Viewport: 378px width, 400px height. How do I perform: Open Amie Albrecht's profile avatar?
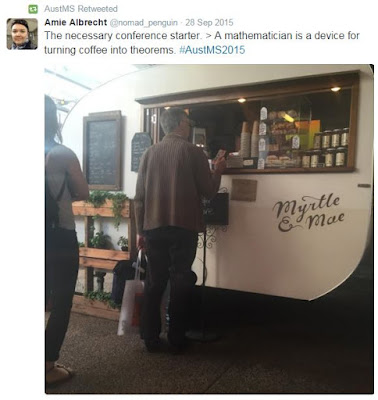[x=22, y=34]
